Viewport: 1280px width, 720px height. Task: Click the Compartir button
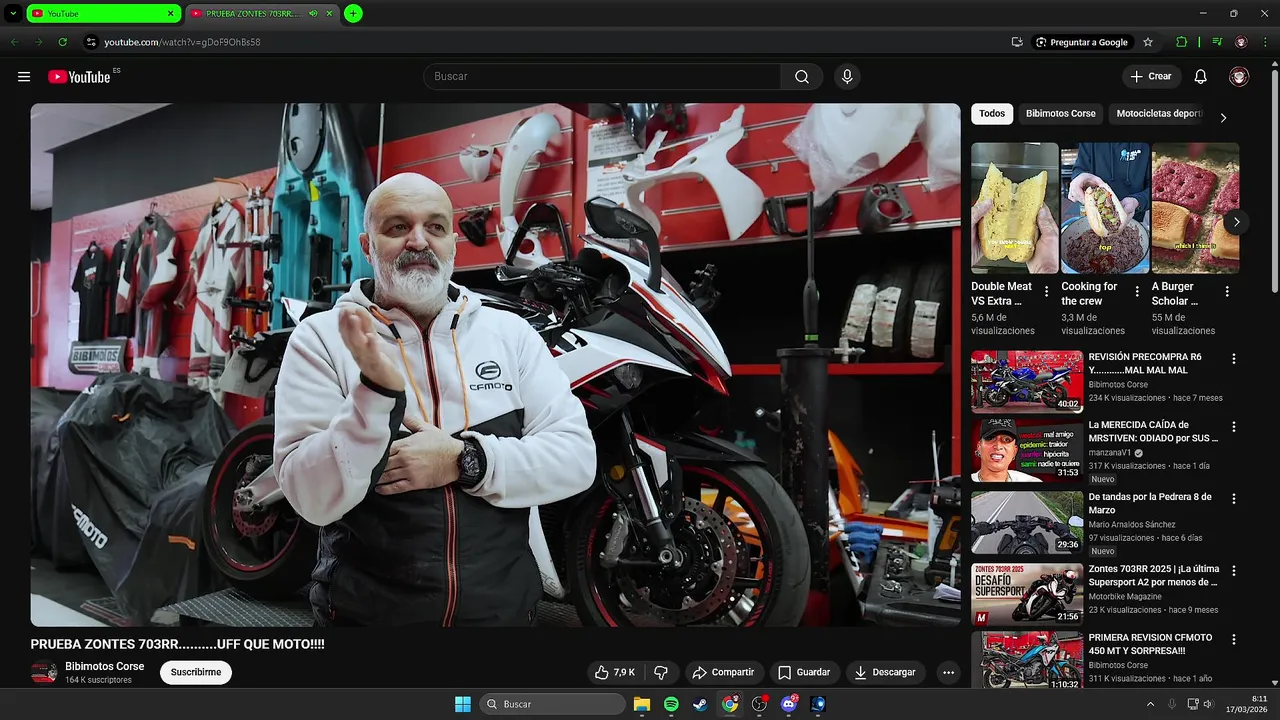(724, 673)
